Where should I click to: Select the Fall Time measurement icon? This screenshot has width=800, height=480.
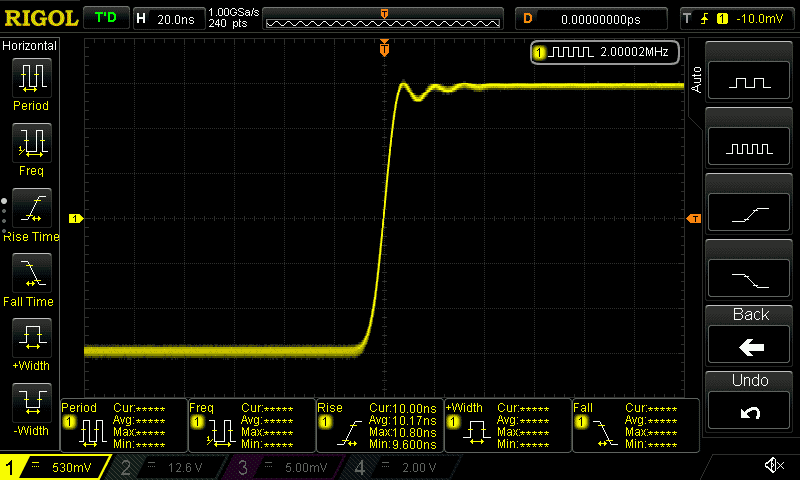pos(32,273)
